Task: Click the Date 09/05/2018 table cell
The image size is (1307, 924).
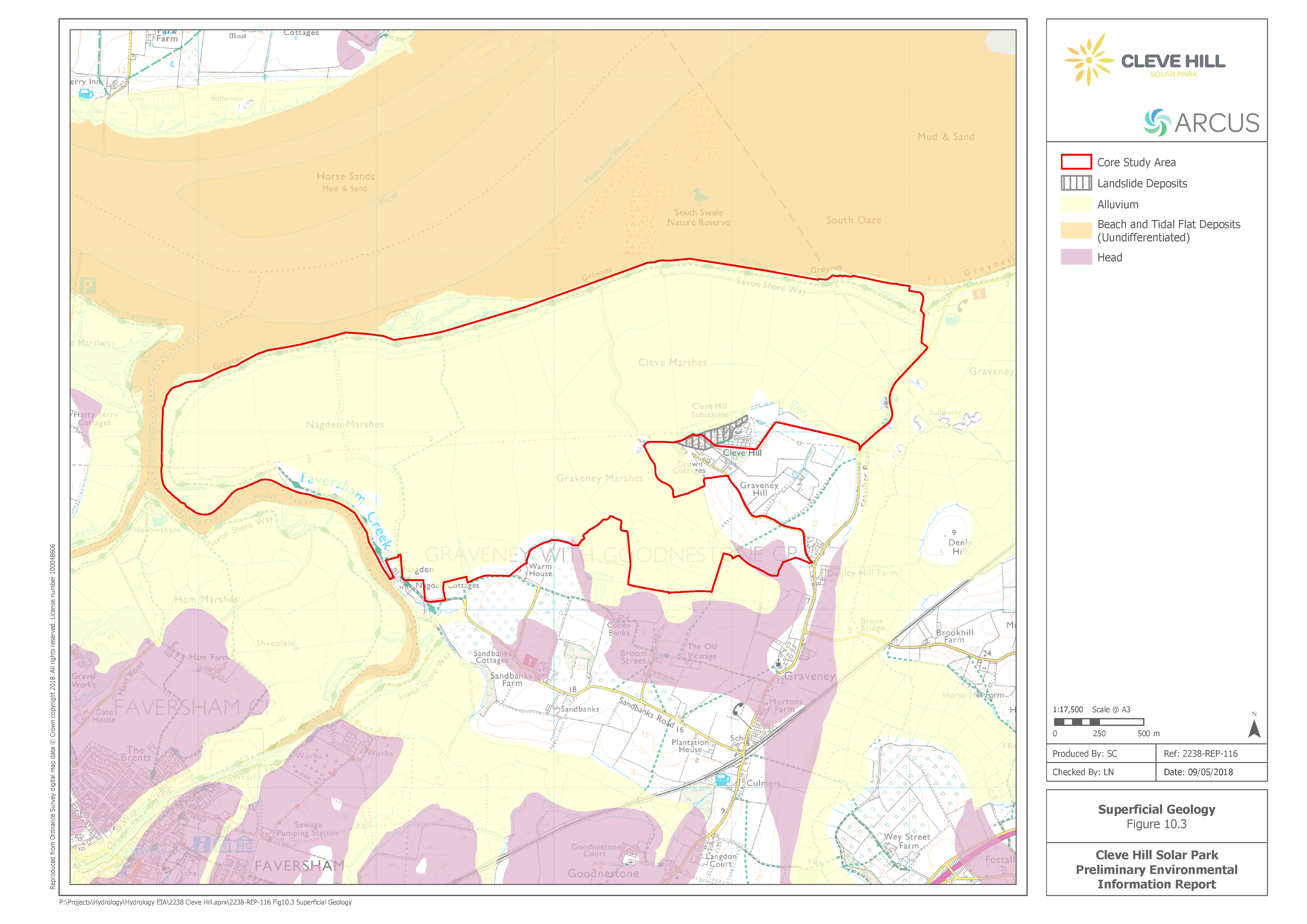Action: pos(1211,772)
